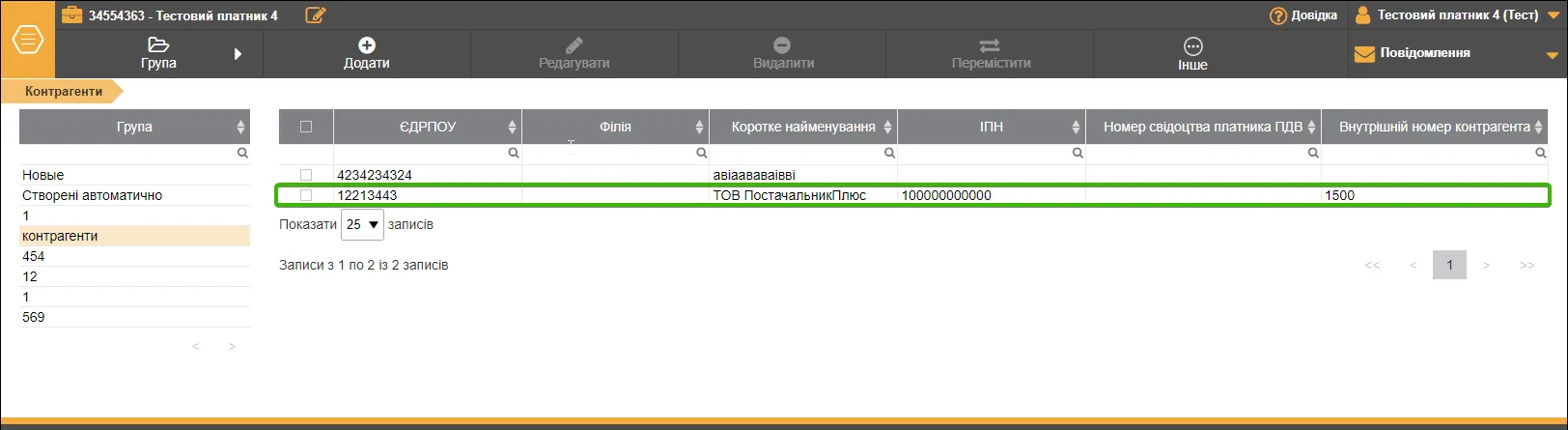Click Додати to add a counterparty
Viewport: 1568px width, 430px height.
pos(367,54)
